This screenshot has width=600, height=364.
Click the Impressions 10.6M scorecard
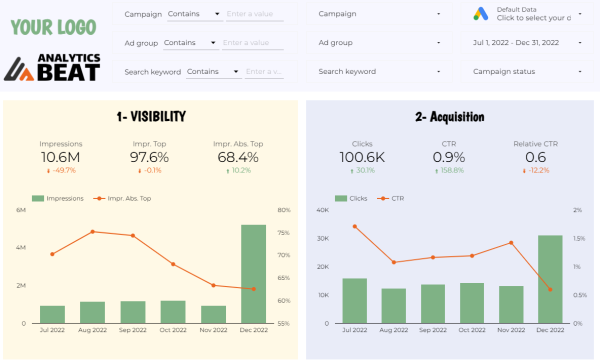click(x=60, y=157)
